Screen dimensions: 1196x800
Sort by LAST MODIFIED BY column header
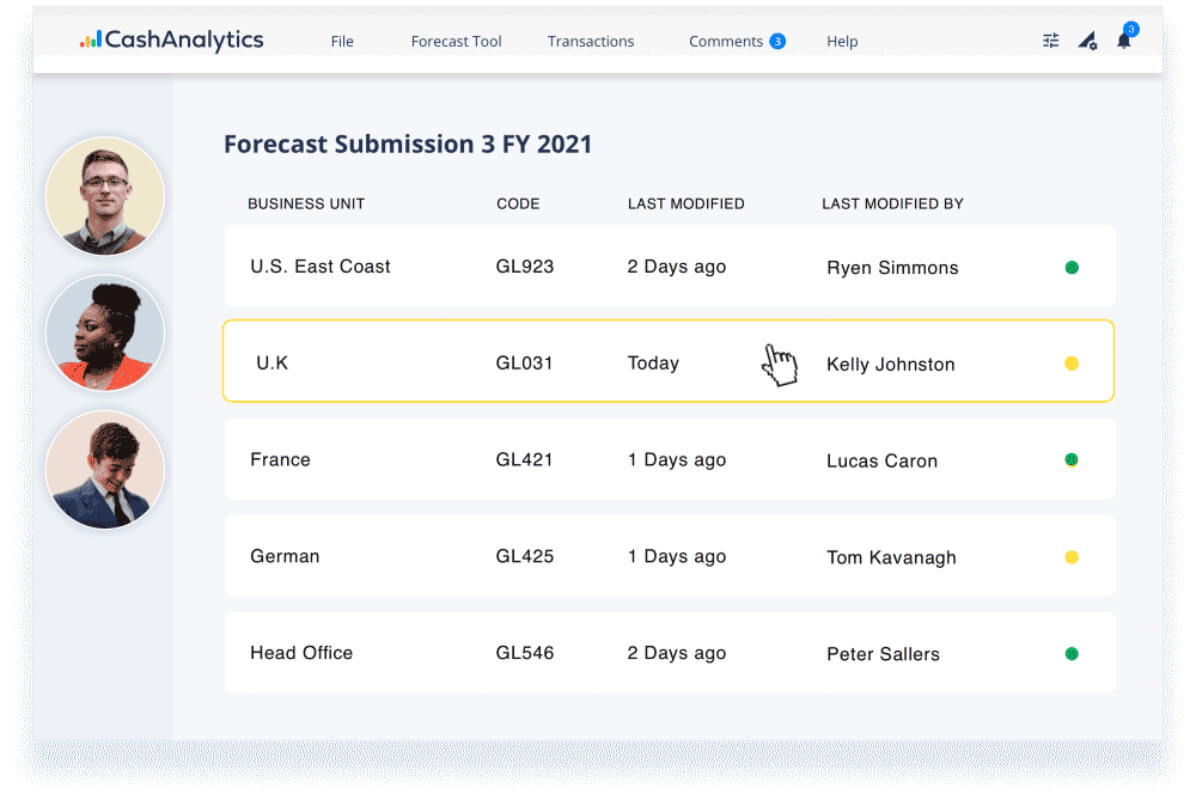892,204
